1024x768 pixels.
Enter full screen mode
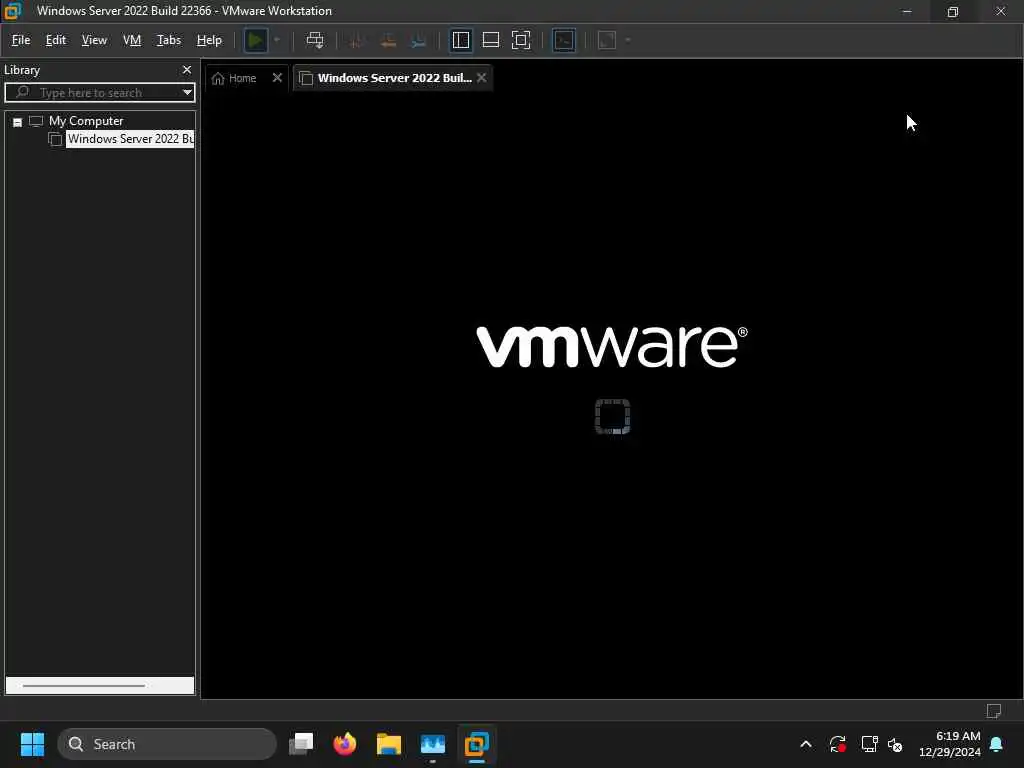[x=521, y=40]
